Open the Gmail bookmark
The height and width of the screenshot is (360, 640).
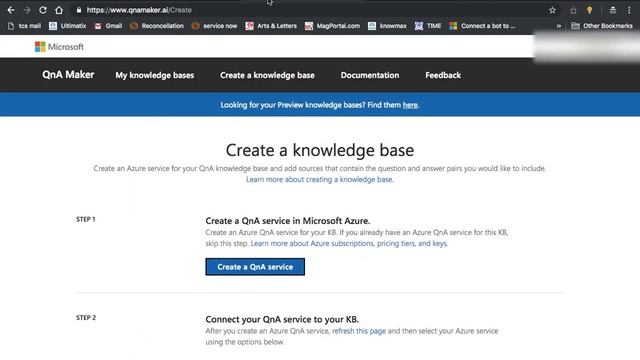pos(108,26)
